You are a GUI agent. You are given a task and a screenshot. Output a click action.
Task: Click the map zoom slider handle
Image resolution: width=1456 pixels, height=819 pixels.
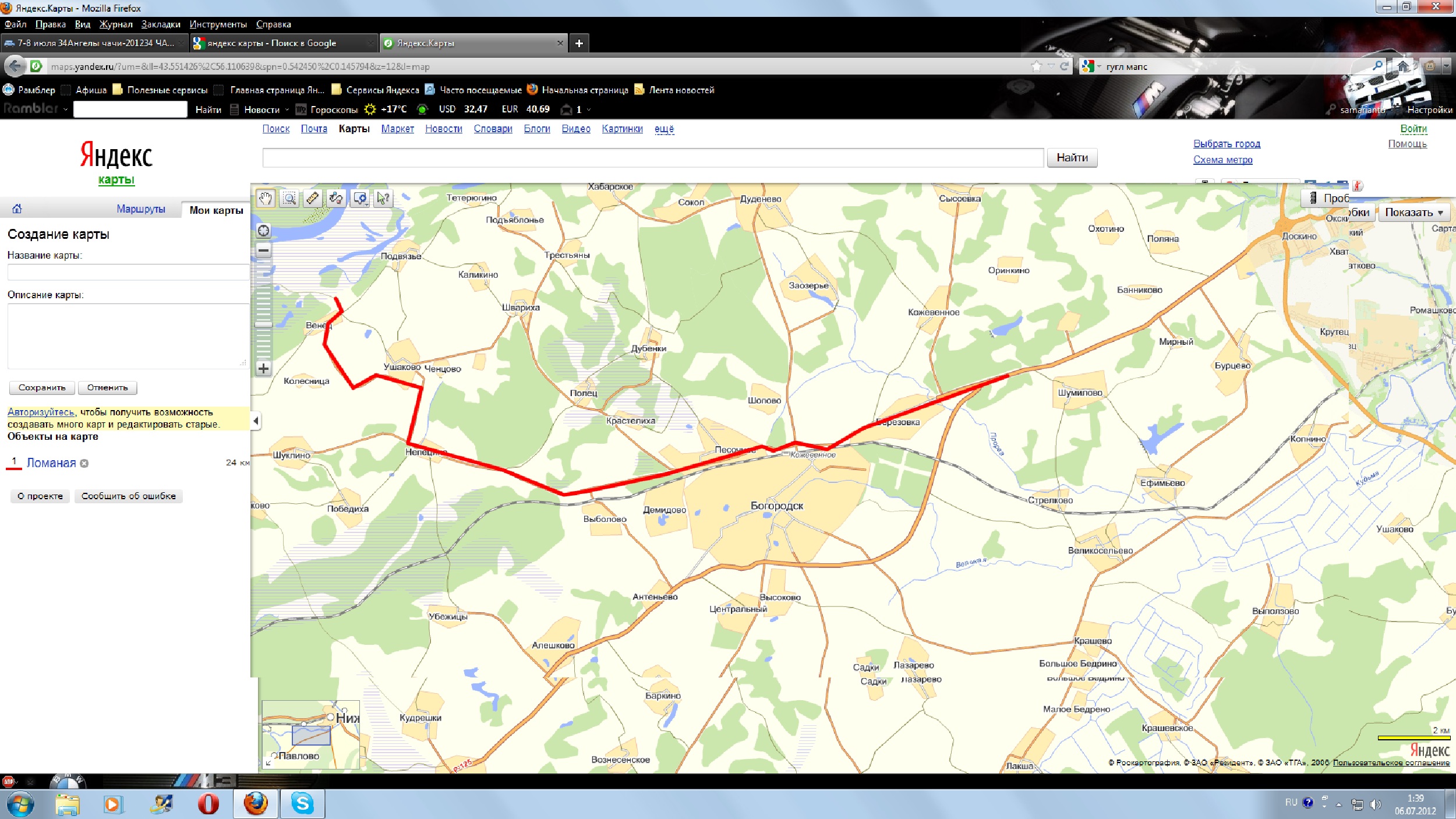click(264, 324)
